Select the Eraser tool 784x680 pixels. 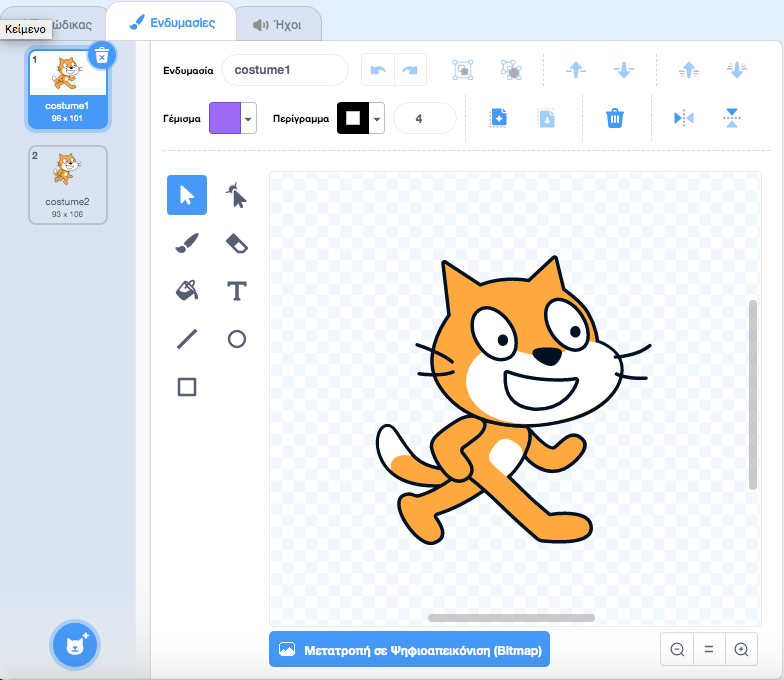(237, 243)
